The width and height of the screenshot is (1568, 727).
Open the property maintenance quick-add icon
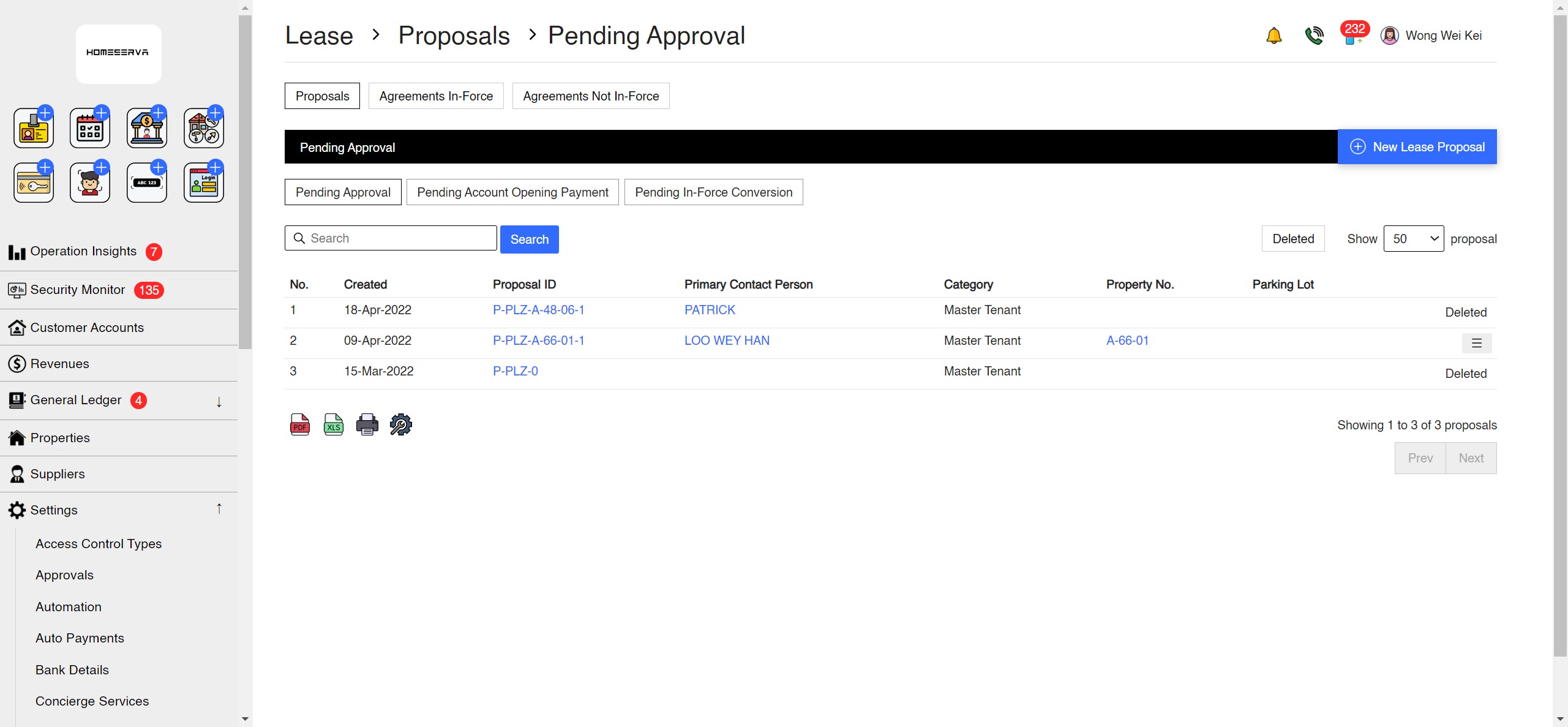pos(203,127)
